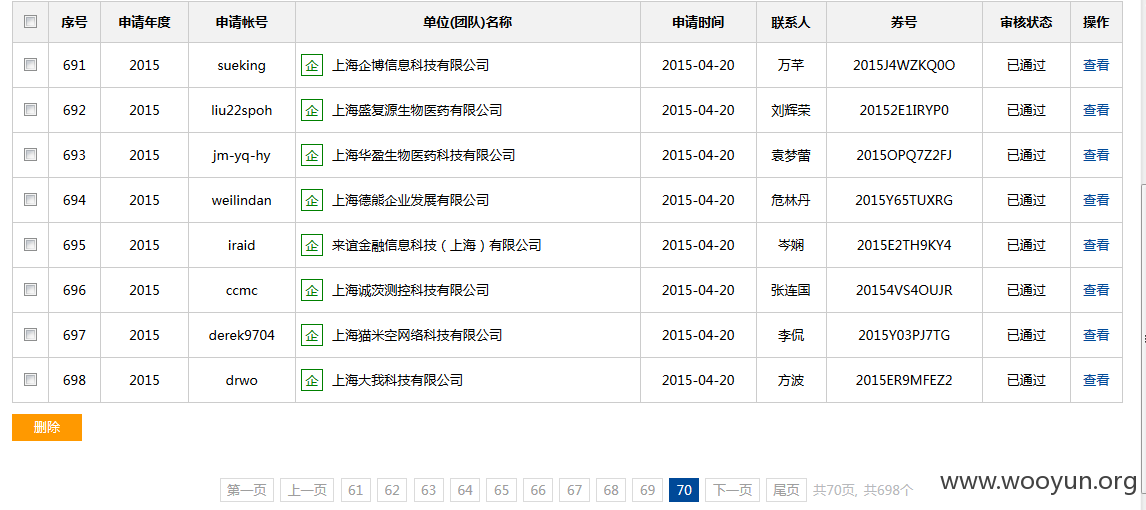The image size is (1146, 510).
Task: Open page 66 in pagination
Action: point(538,490)
